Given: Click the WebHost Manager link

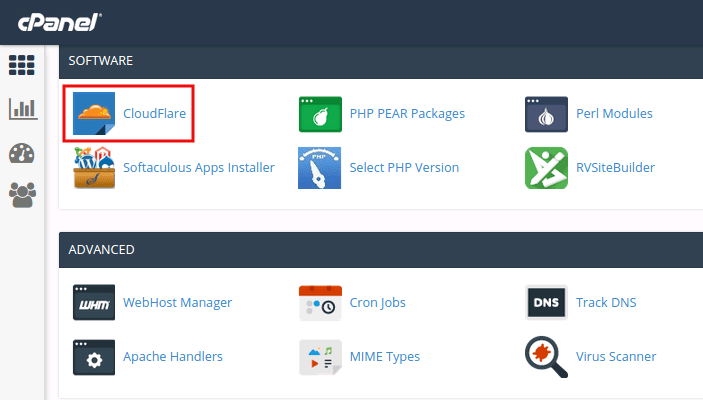Looking at the screenshot, I should point(178,303).
